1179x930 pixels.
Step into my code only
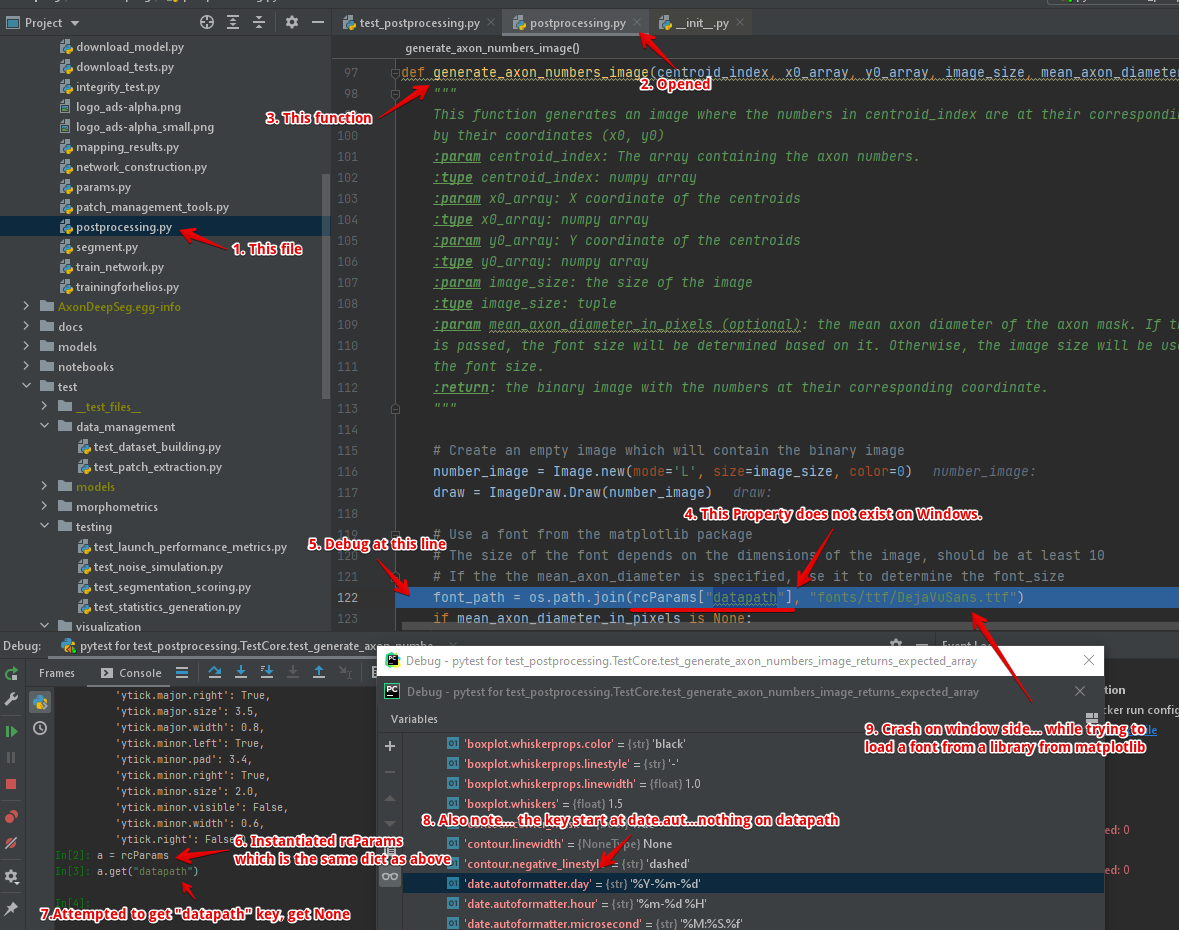tap(267, 672)
